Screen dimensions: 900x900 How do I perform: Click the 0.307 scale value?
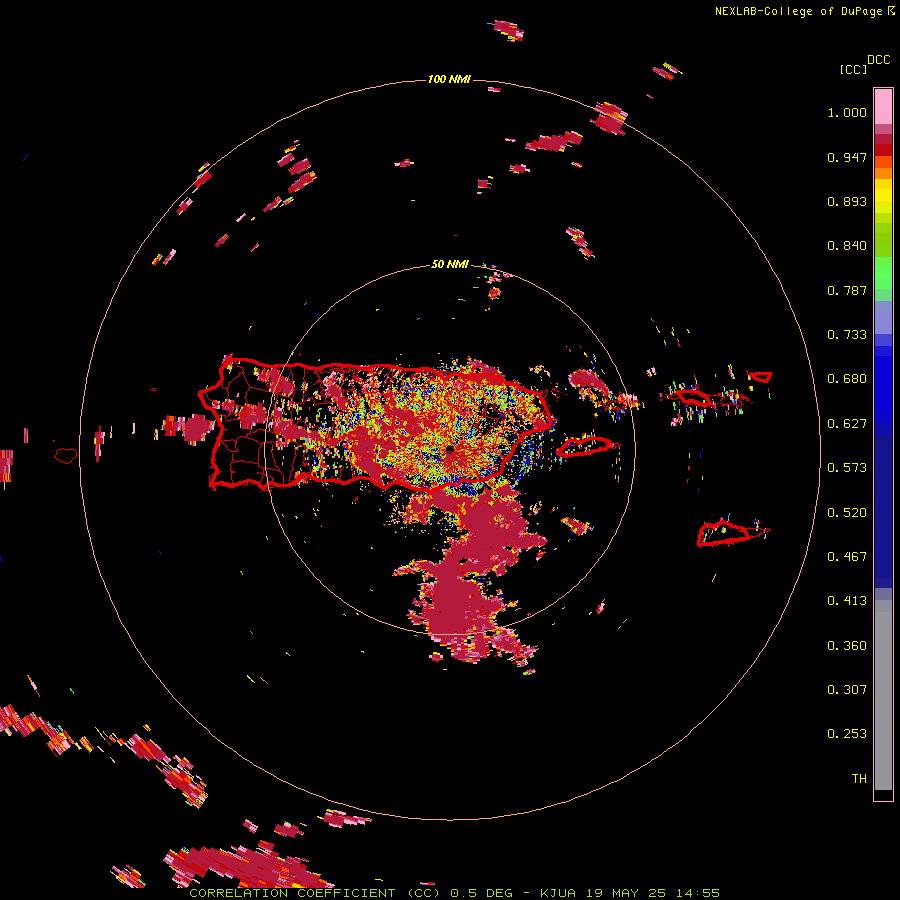[847, 690]
